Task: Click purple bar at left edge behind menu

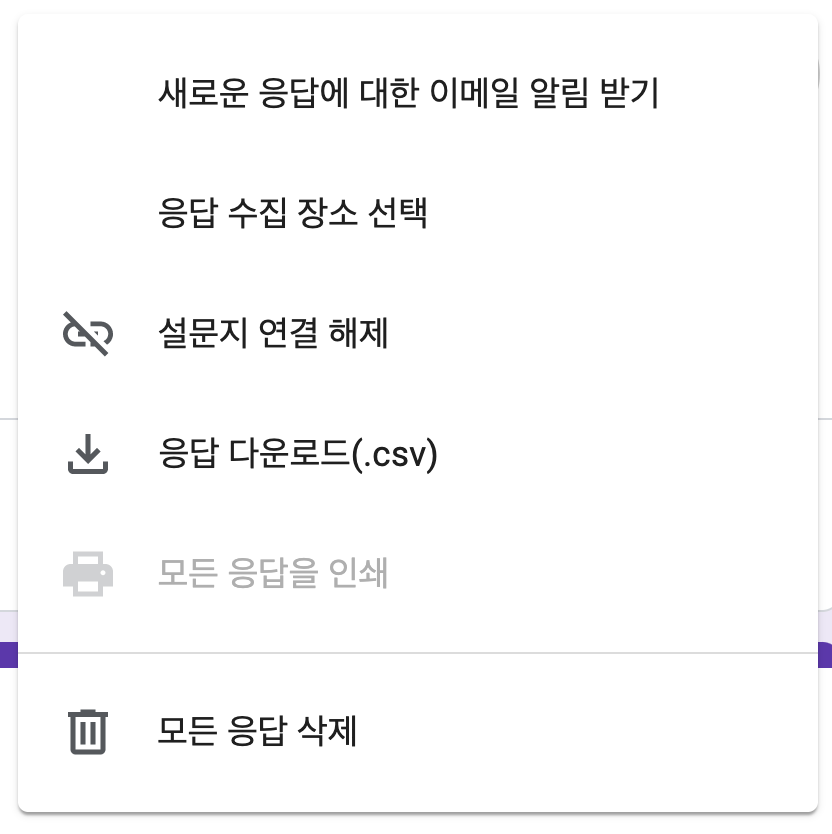Action: [x=9, y=655]
